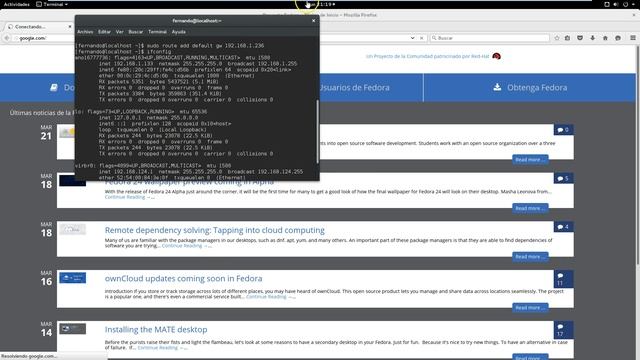Open ownCloud updates coming soon in Fedora
Screen dimensions: 640x360
(183, 278)
